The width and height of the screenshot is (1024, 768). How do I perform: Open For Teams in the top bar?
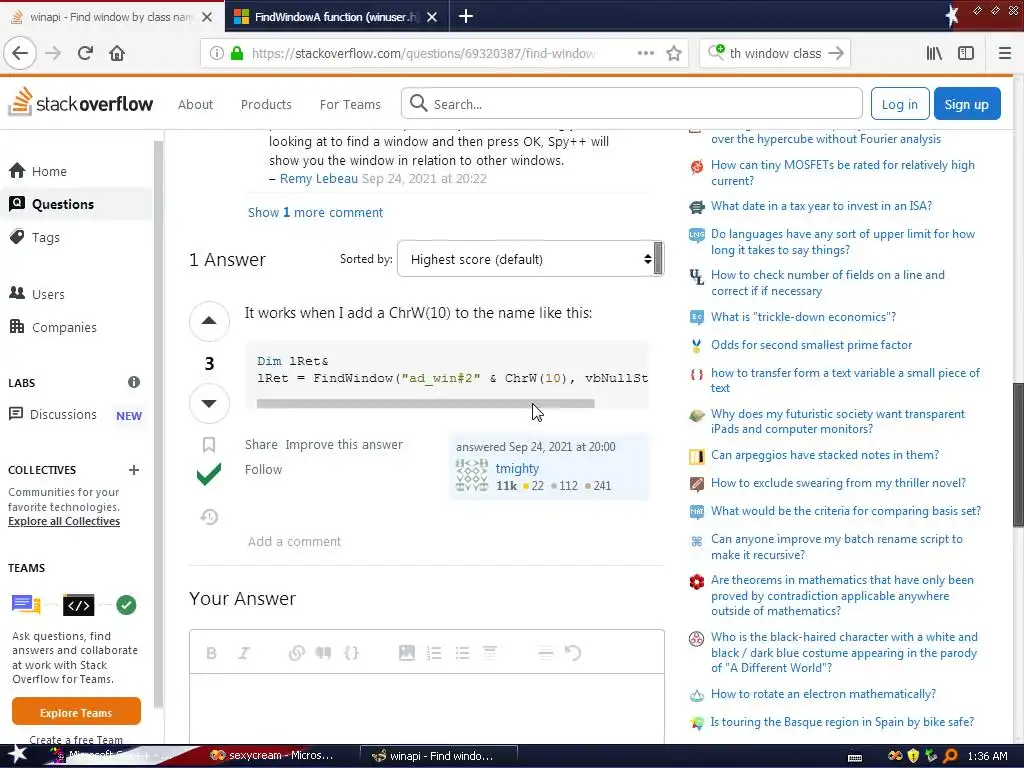[350, 104]
